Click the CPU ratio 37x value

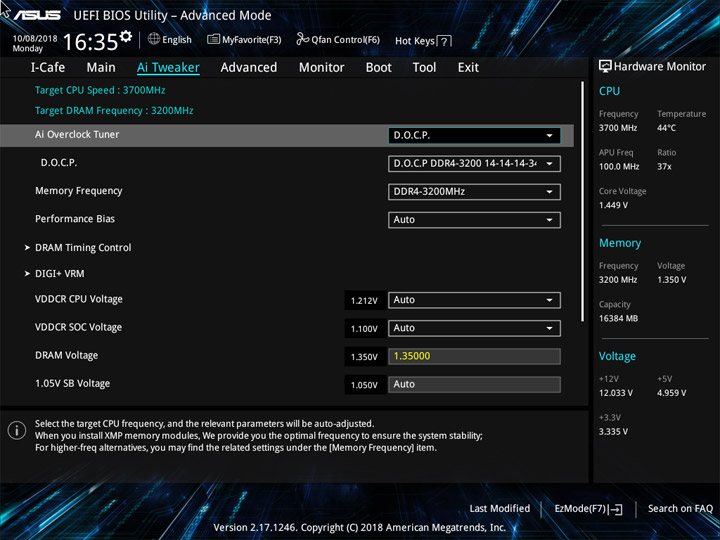(x=664, y=167)
